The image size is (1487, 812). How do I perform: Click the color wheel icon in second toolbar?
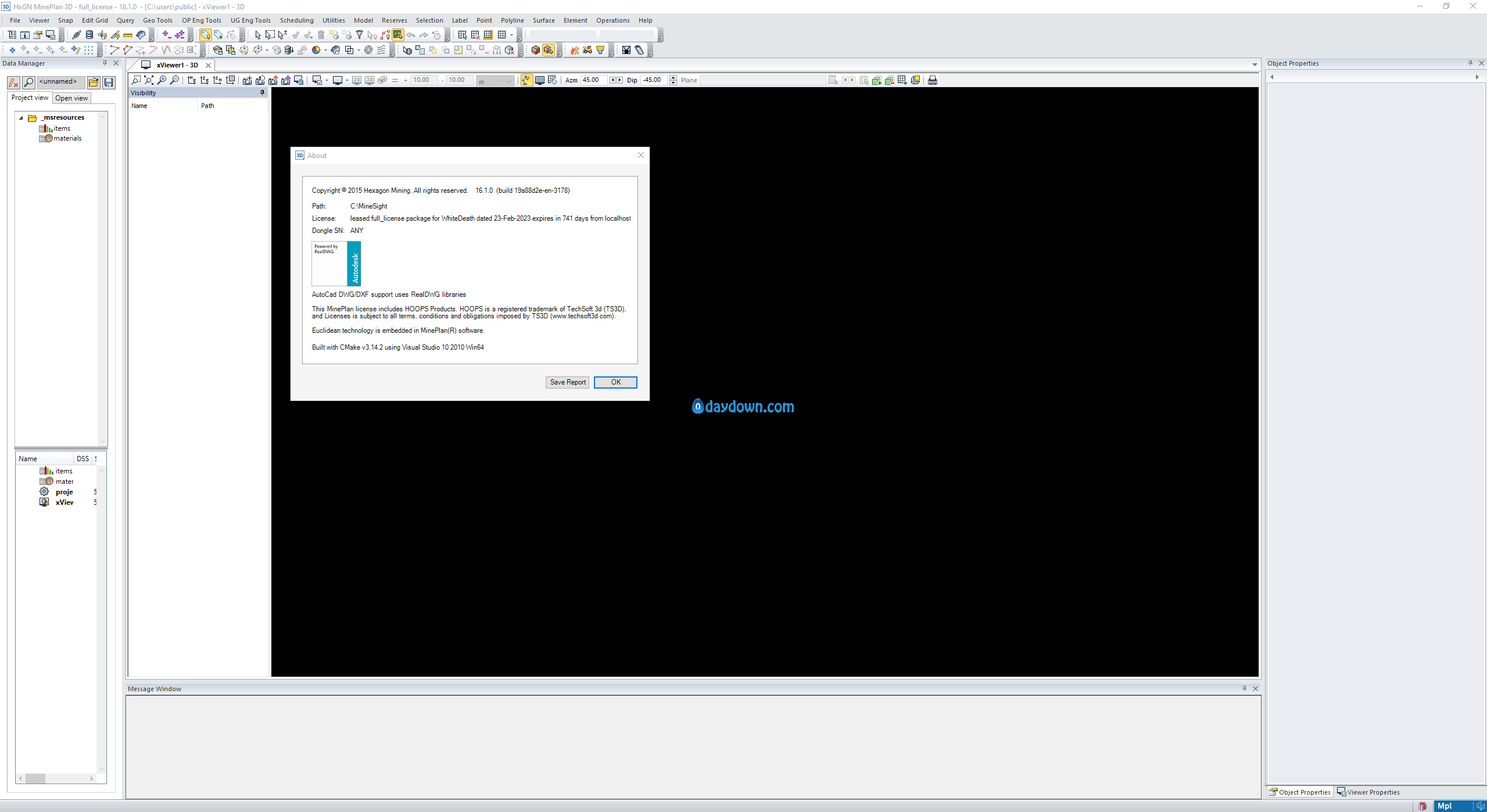tap(316, 50)
